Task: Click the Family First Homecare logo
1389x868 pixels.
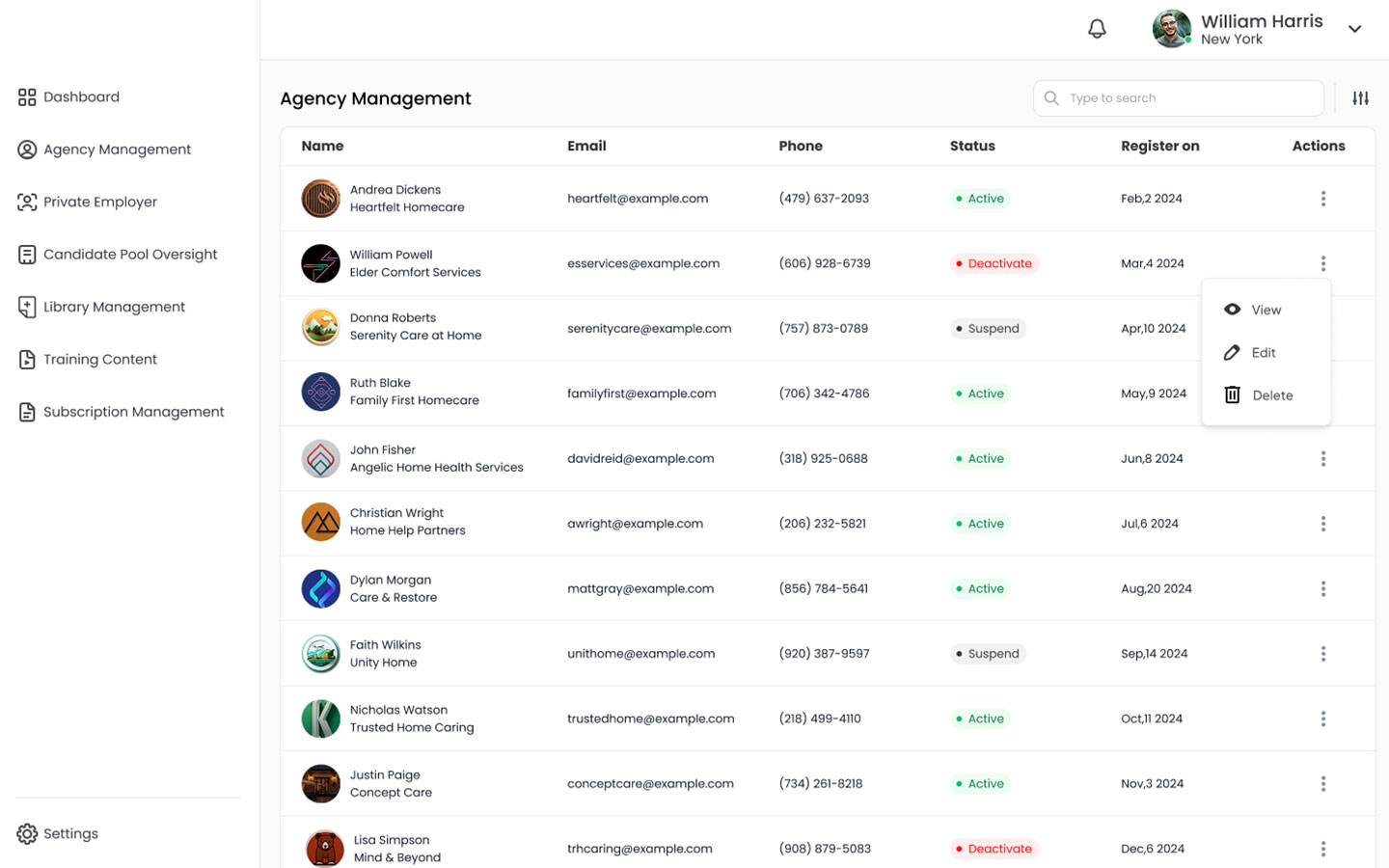Action: (x=320, y=393)
